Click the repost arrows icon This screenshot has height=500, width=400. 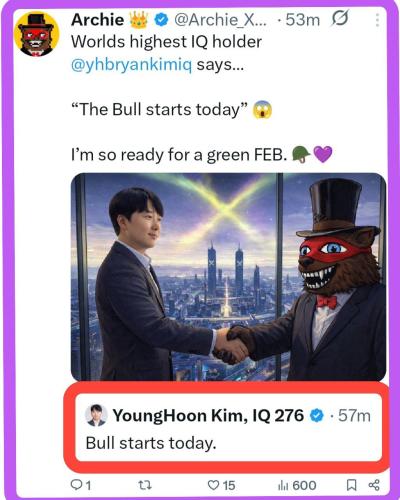pyautogui.click(x=145, y=485)
